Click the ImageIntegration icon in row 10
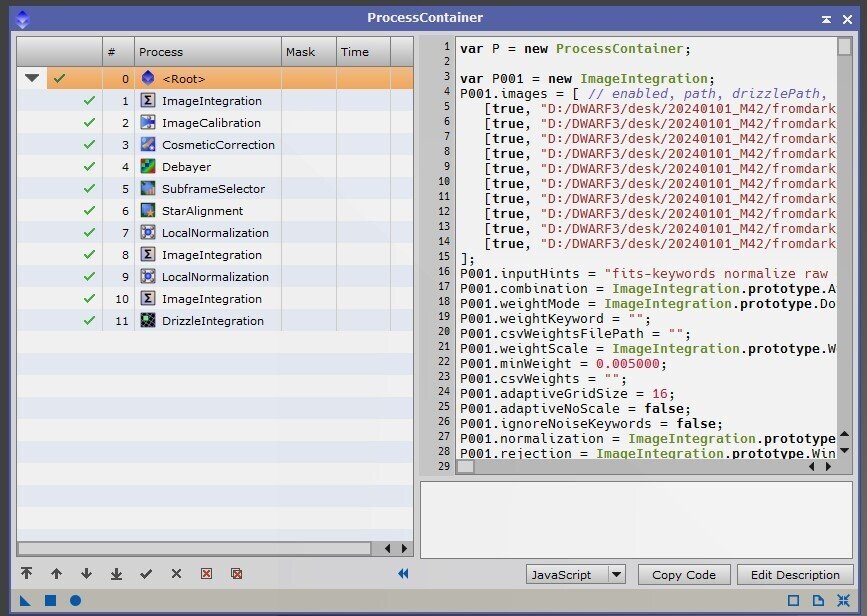 coord(148,299)
